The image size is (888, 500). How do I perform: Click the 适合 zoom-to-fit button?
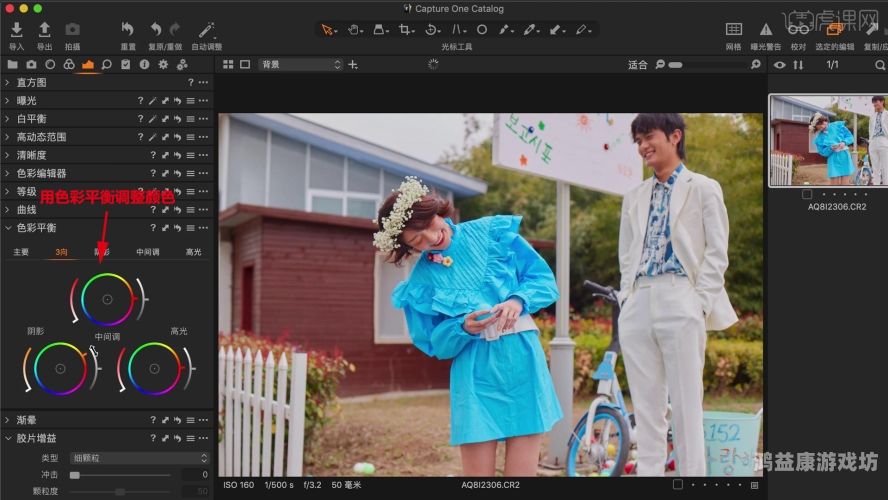point(637,65)
